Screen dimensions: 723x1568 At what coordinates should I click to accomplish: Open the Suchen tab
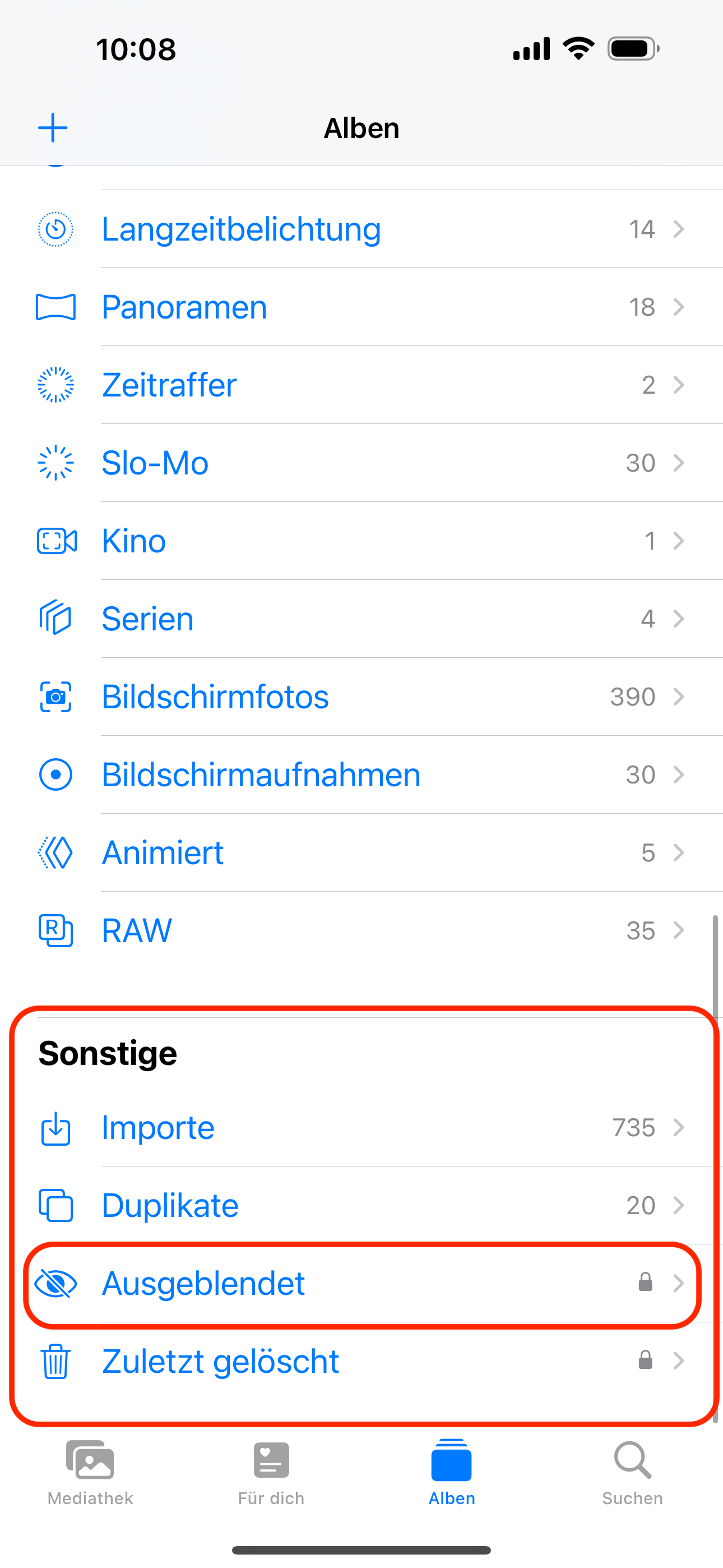tap(632, 1472)
